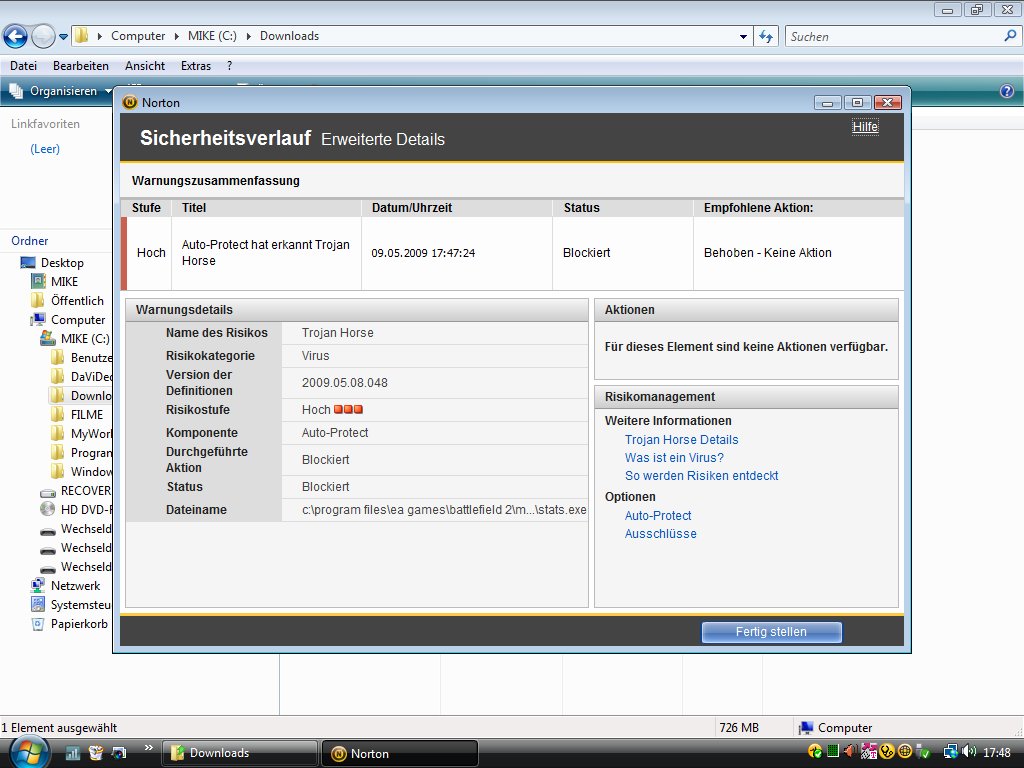Viewport: 1024px width, 768px height.
Task: Select Desktop in folder tree
Action: click(62, 263)
